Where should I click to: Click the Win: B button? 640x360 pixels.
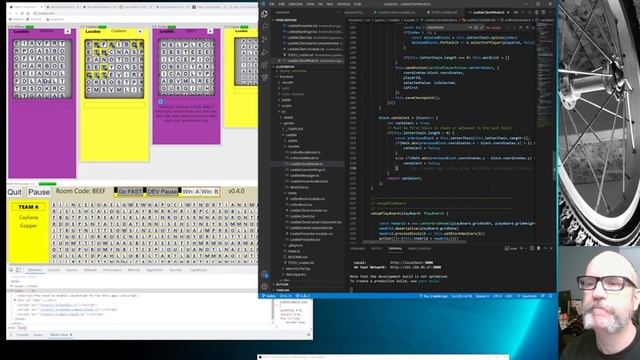coord(210,191)
